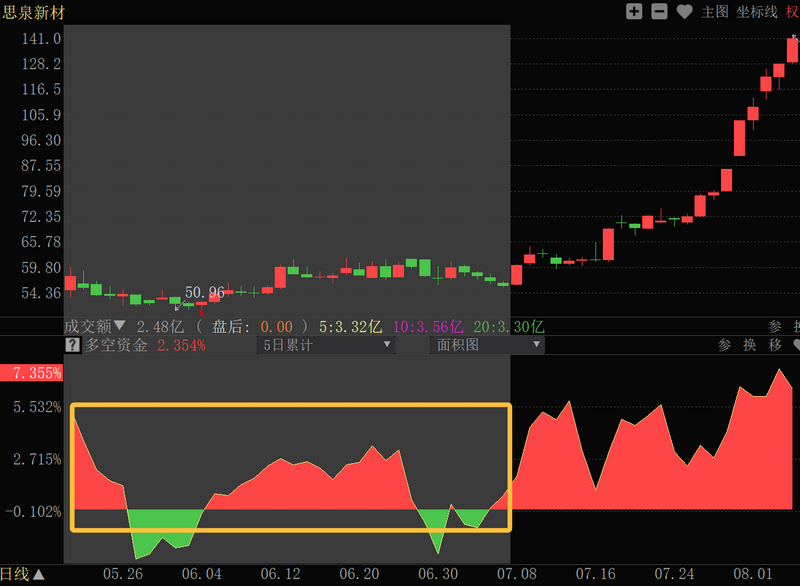Click the 87.55 price axis label
800x586 pixels.
[x=41, y=165]
